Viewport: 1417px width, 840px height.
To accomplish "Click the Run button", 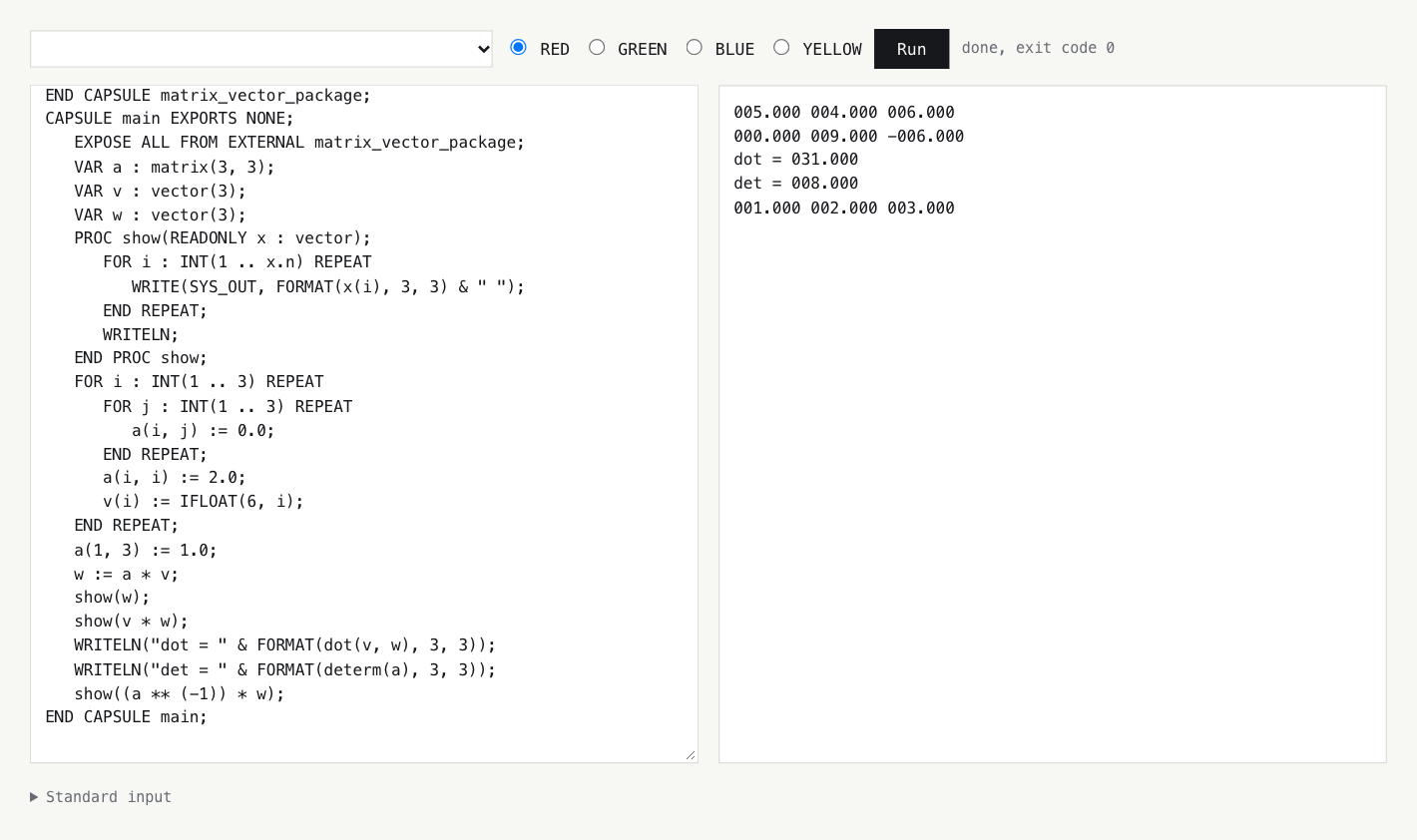I will 911,49.
